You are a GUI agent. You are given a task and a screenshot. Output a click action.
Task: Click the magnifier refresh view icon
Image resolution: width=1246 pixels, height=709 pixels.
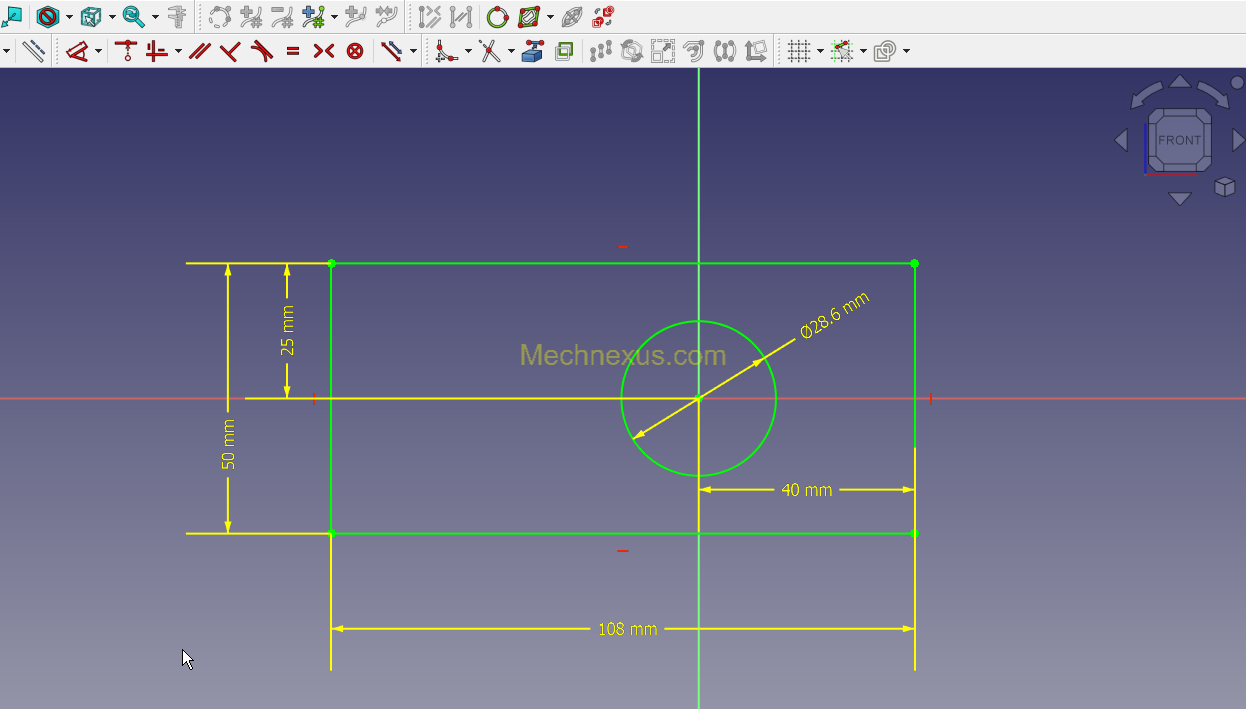(x=133, y=17)
